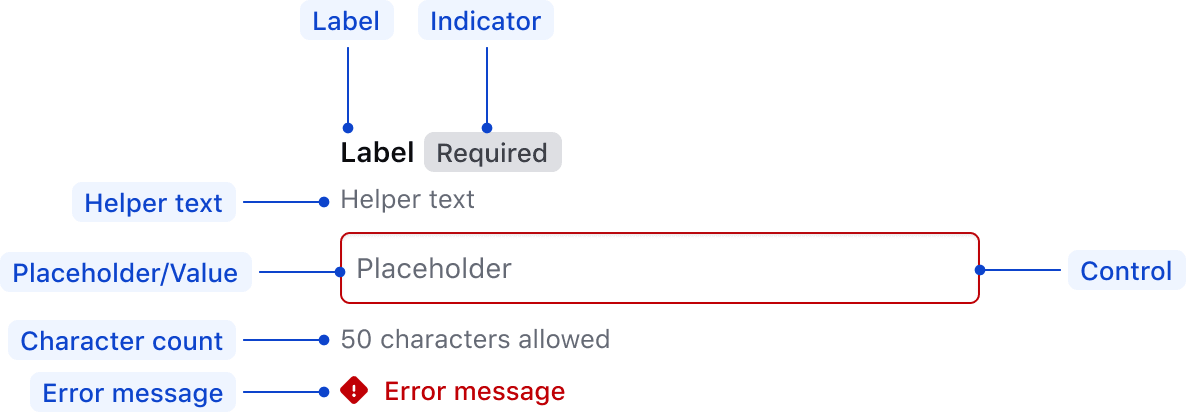
Task: Click the blue Helper text annotation tag
Action: tap(153, 203)
